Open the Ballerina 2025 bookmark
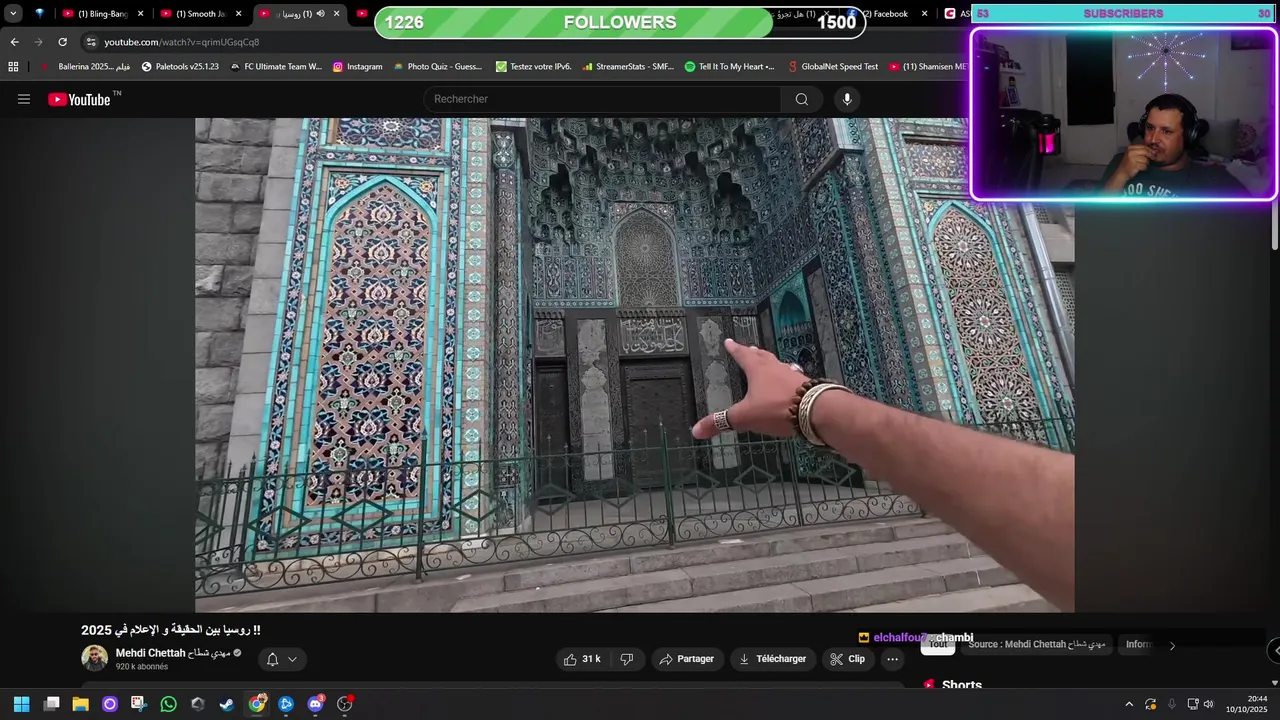 tap(85, 67)
